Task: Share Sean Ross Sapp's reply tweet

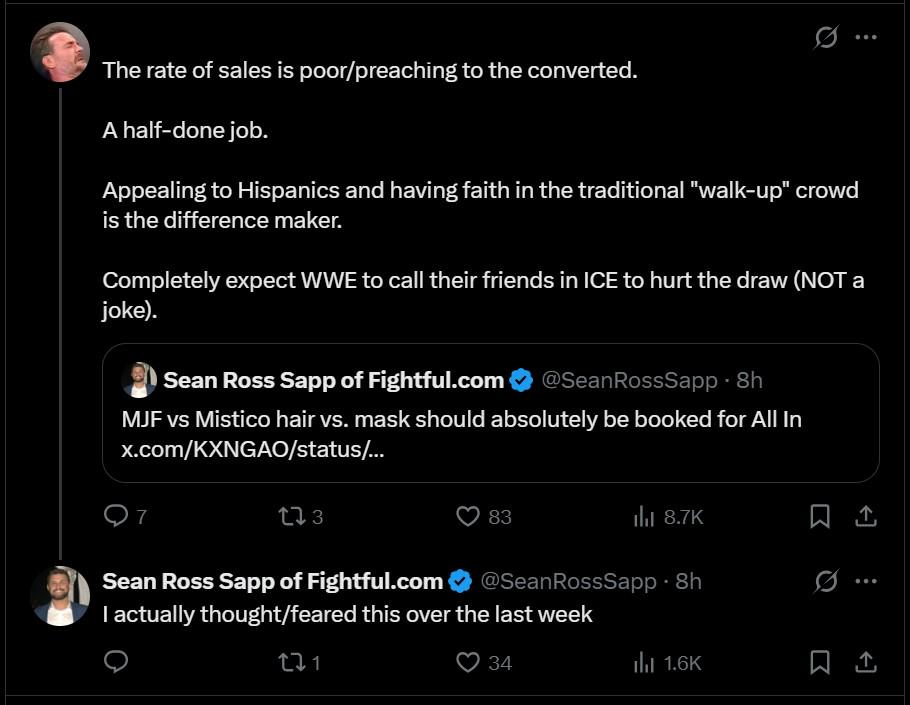Action: (865, 663)
